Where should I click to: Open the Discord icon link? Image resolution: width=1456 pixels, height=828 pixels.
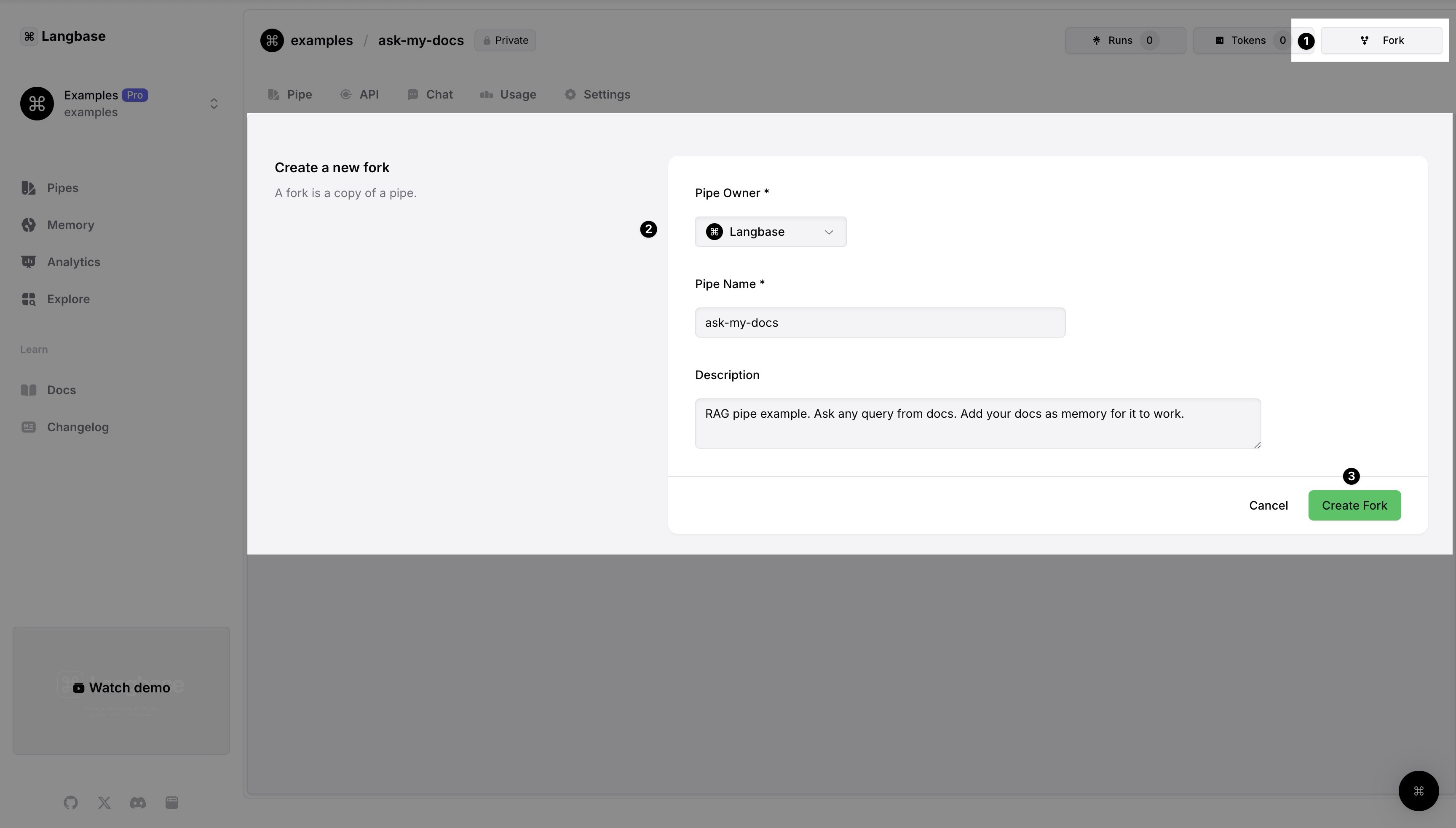pos(138,802)
